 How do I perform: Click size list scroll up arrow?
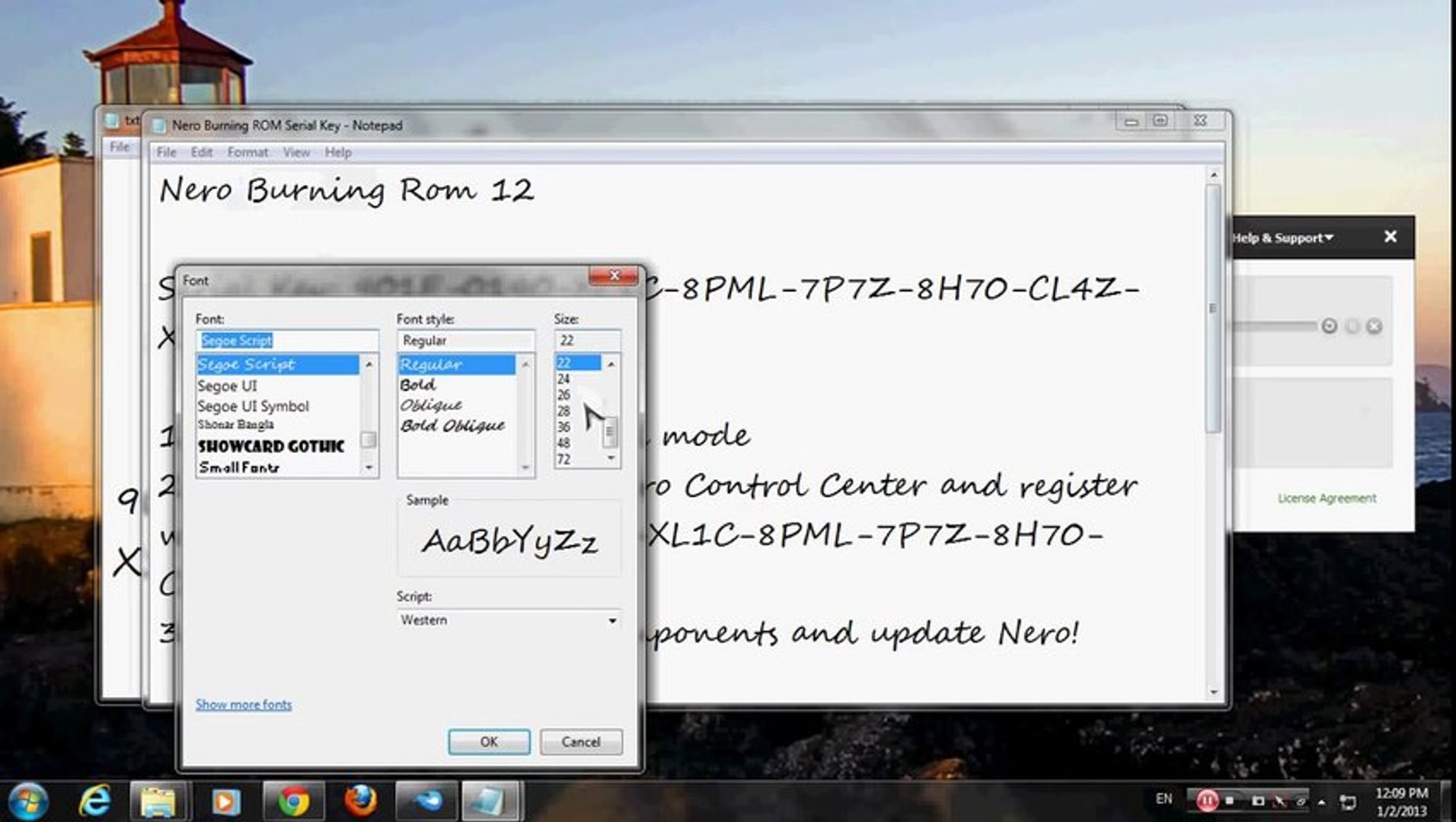[x=611, y=365]
